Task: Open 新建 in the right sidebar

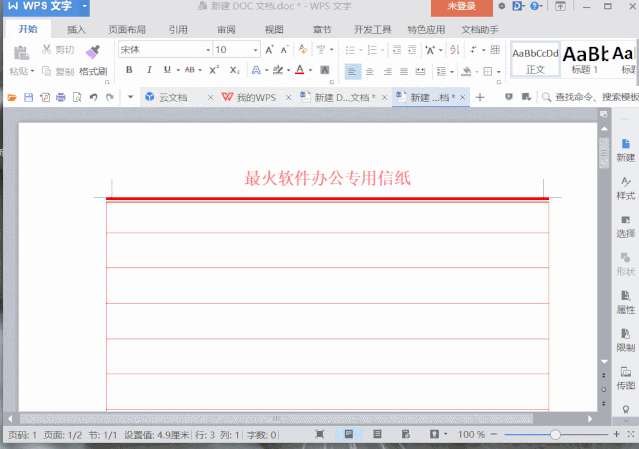Action: pyautogui.click(x=626, y=150)
